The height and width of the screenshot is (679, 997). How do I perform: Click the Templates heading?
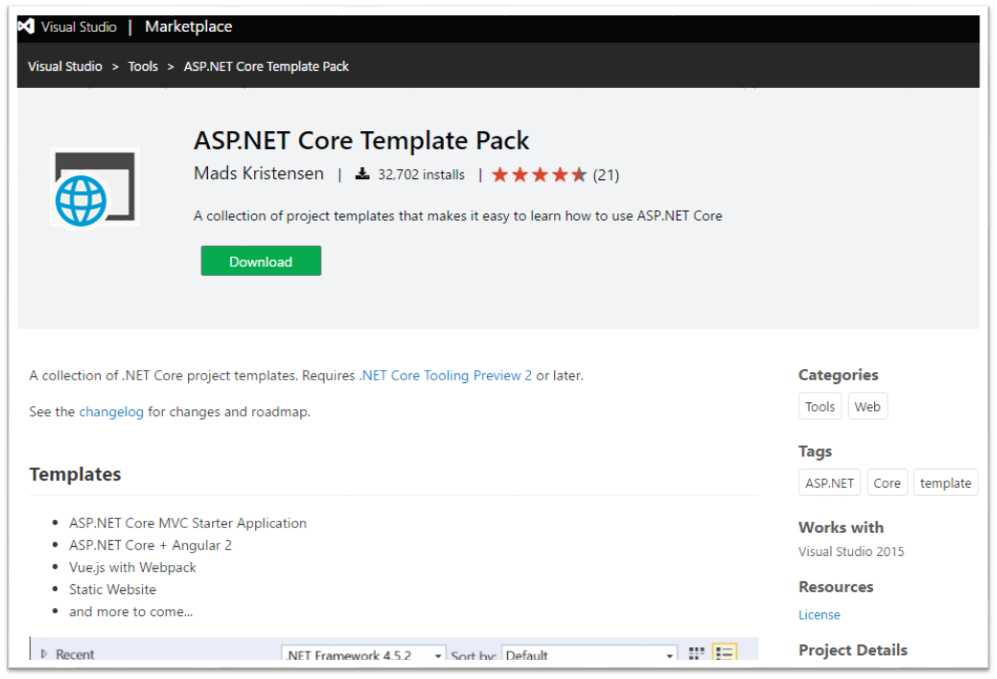[x=75, y=474]
